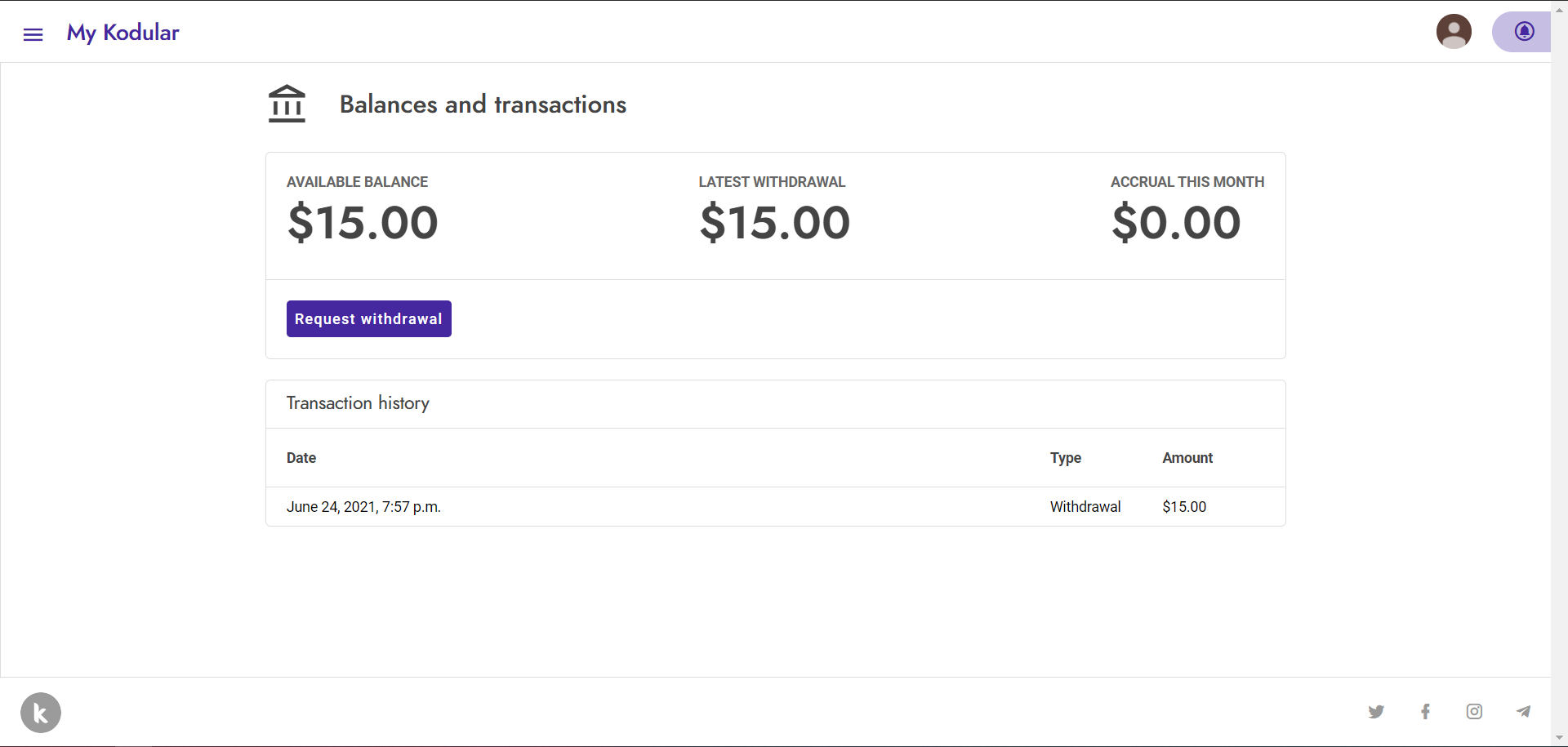The image size is (1568, 747).
Task: Click the scrollbar up arrow
Action: pyautogui.click(x=1559, y=9)
